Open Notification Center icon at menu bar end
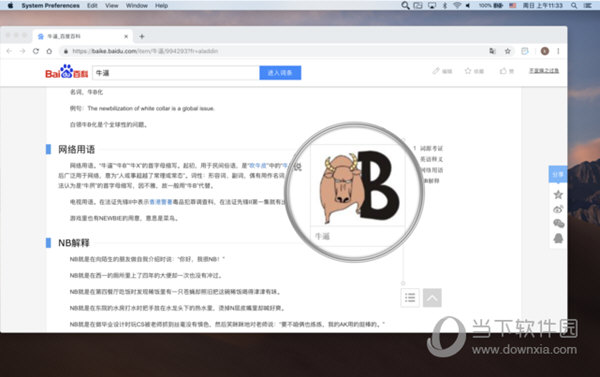This screenshot has height=377, width=600. coord(588,5)
